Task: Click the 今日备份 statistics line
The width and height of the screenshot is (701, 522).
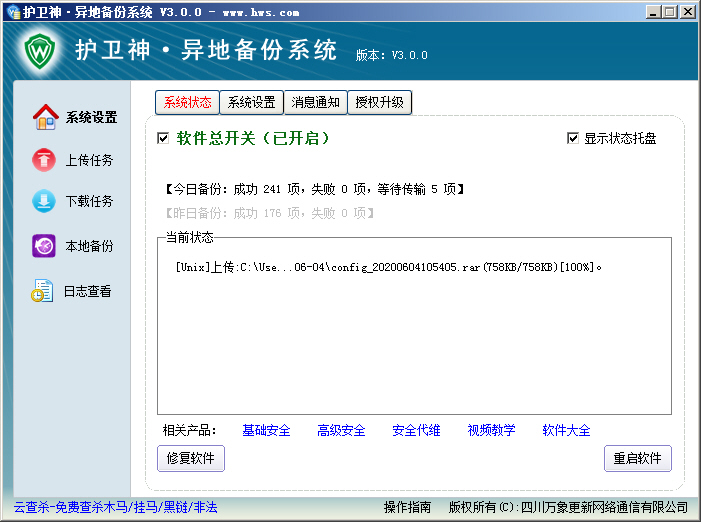Action: tap(315, 189)
